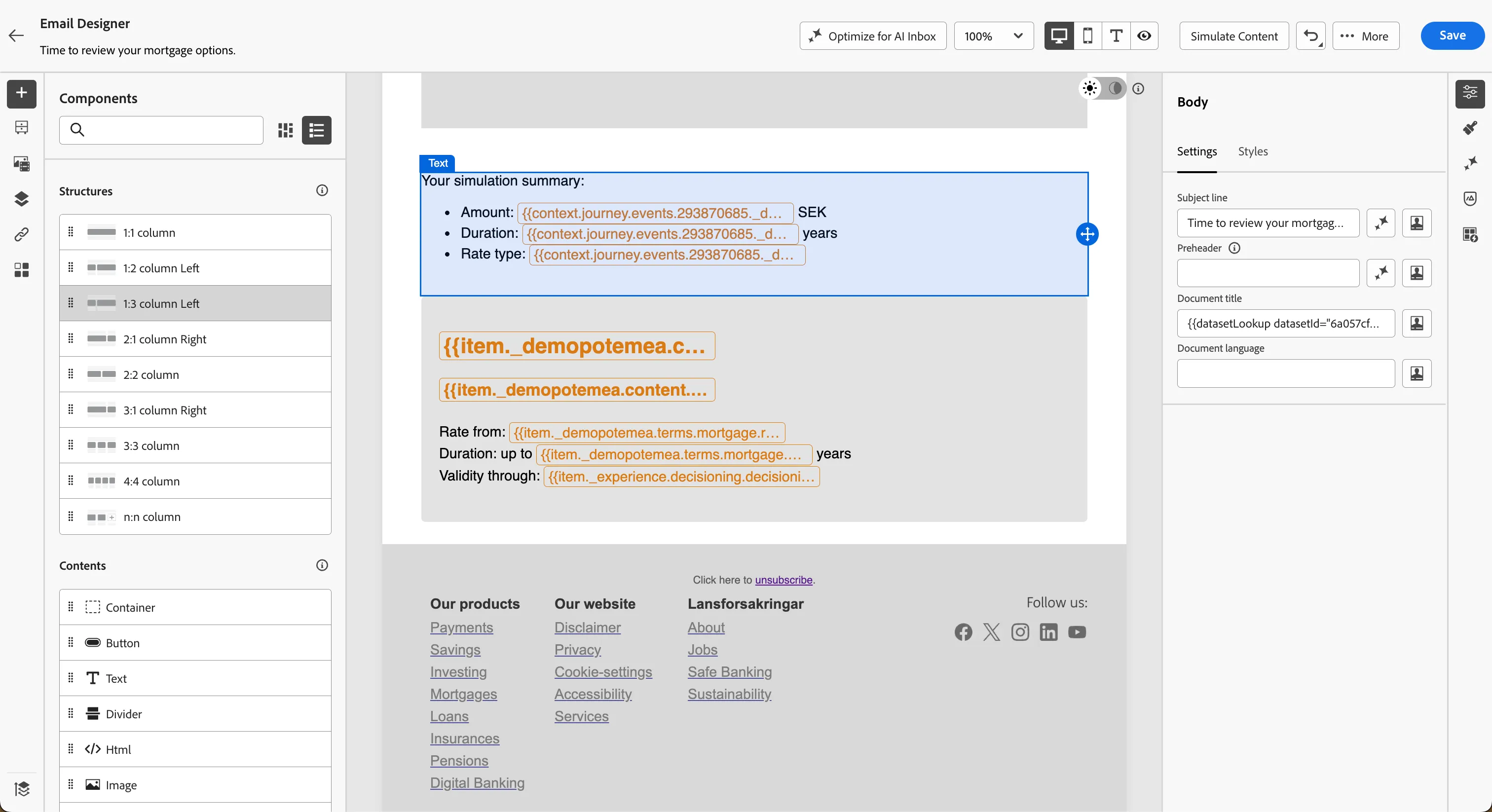Click the bottom left rail layers icon

click(21, 789)
